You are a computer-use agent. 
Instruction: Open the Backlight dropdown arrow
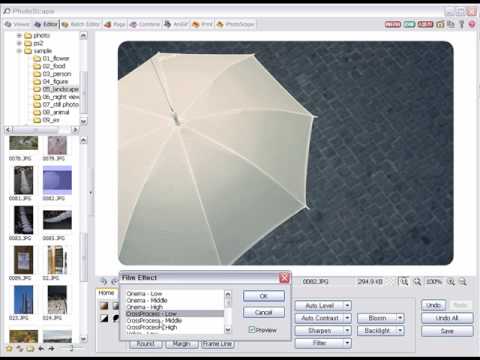(x=400, y=330)
